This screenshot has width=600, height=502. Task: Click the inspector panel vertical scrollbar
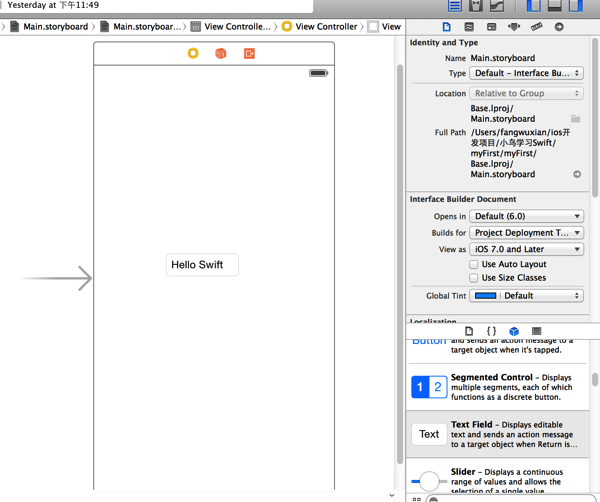(594, 117)
